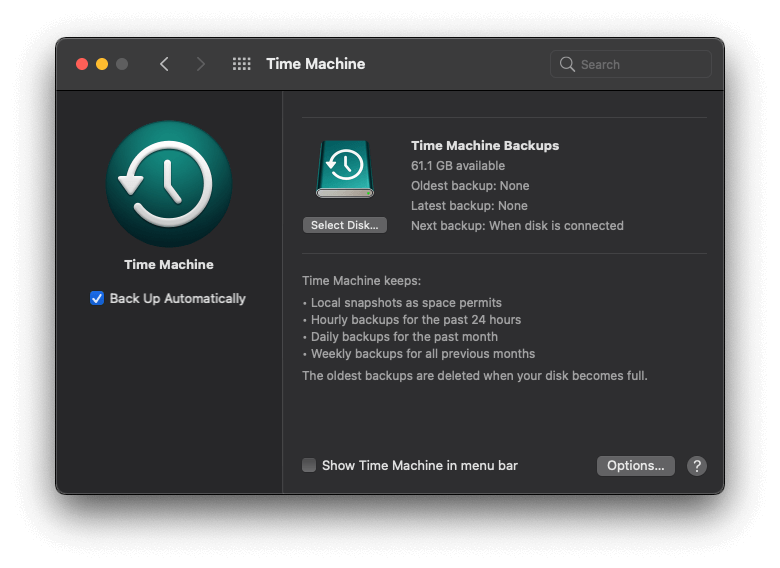Viewport: 780px width, 568px height.
Task: Open the Show All preferences grid
Action: coord(242,64)
